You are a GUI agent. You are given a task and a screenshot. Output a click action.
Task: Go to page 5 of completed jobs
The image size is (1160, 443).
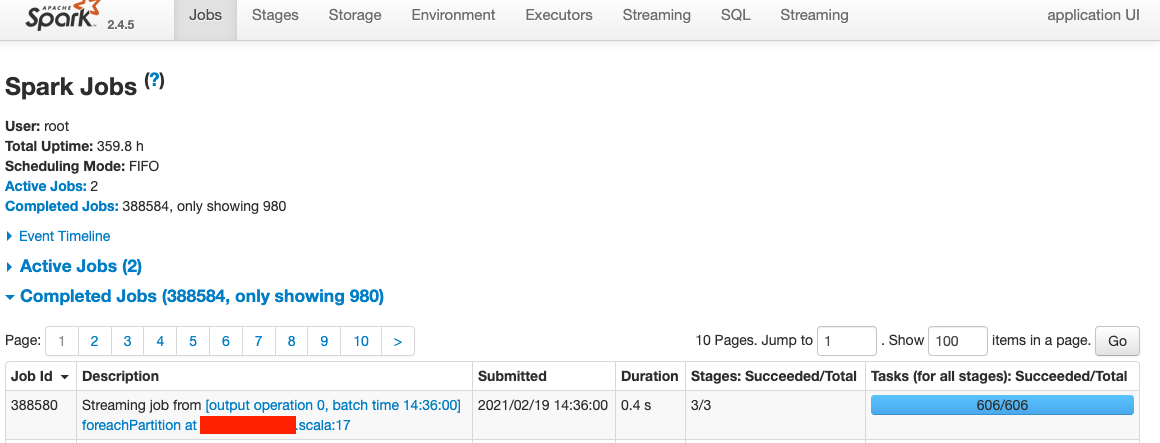[x=192, y=341]
